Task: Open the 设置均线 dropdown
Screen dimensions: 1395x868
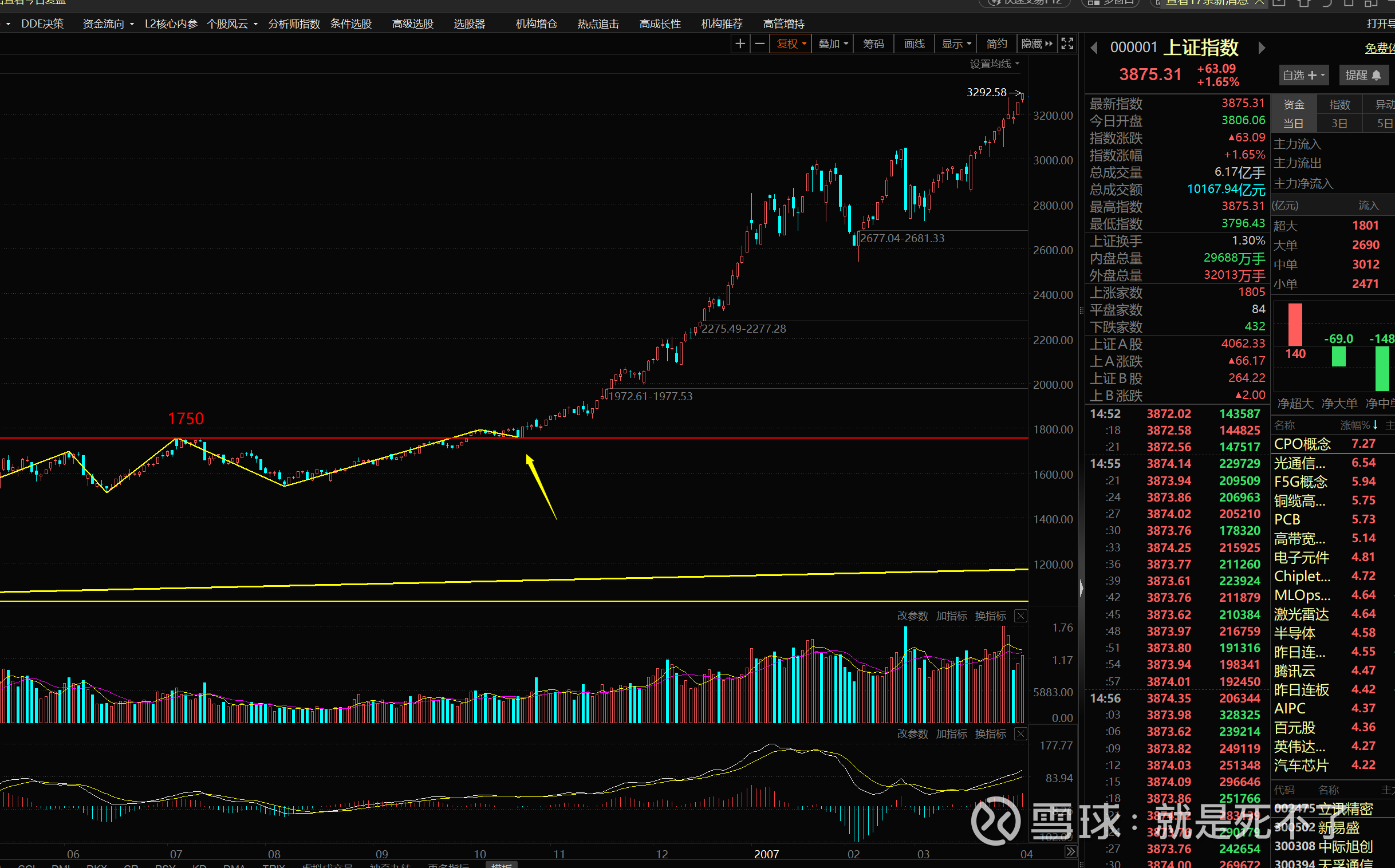Action: coord(994,64)
